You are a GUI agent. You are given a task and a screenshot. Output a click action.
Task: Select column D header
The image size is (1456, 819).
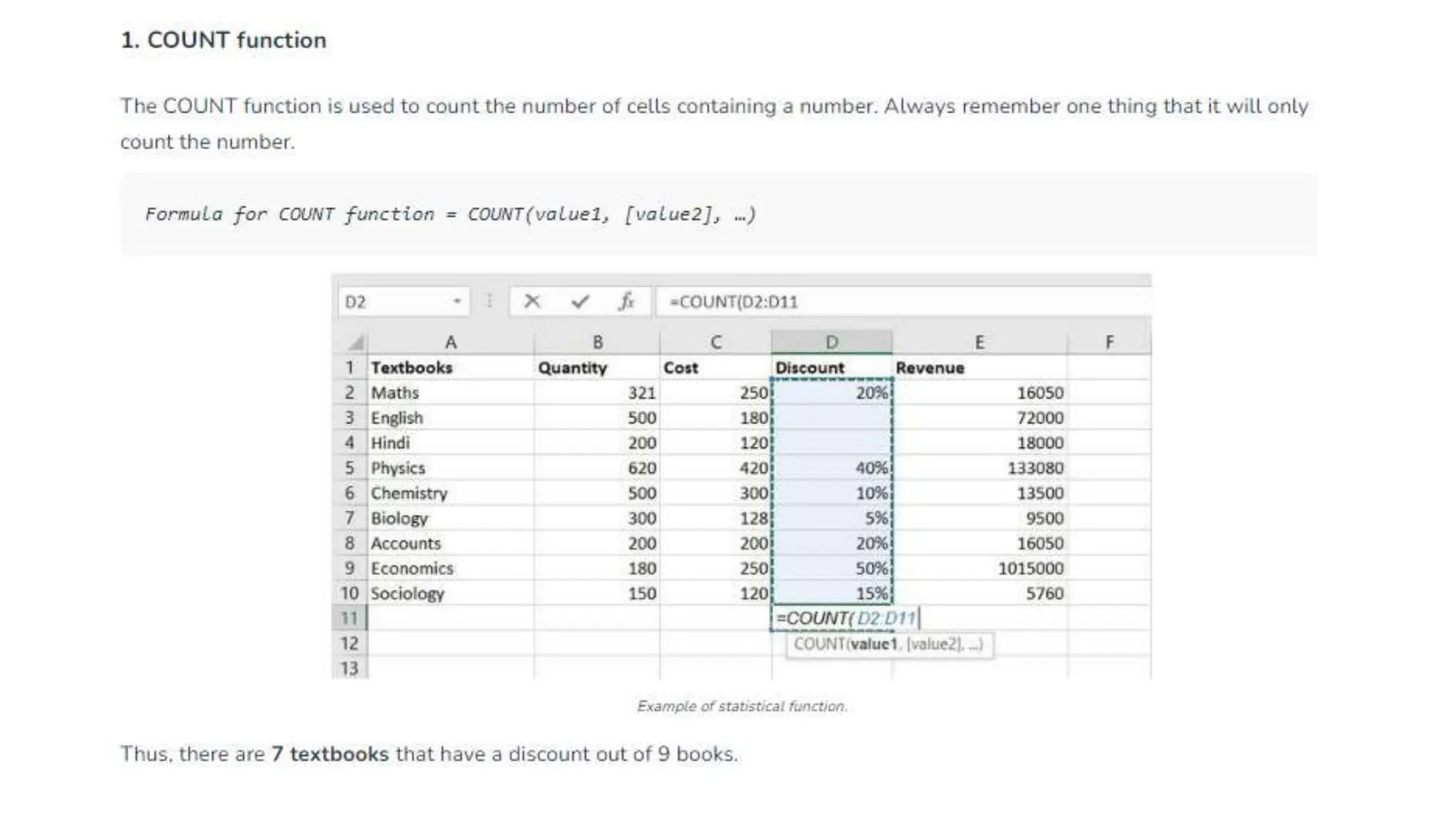click(x=831, y=343)
